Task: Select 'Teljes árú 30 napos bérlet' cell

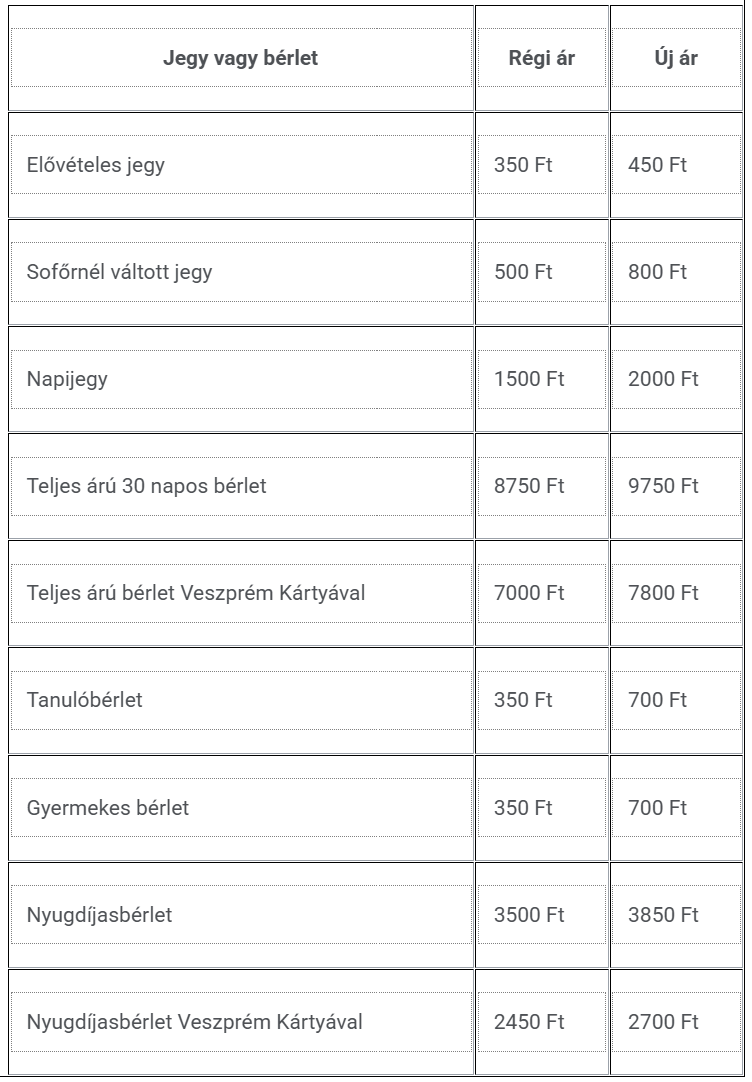Action: point(241,486)
